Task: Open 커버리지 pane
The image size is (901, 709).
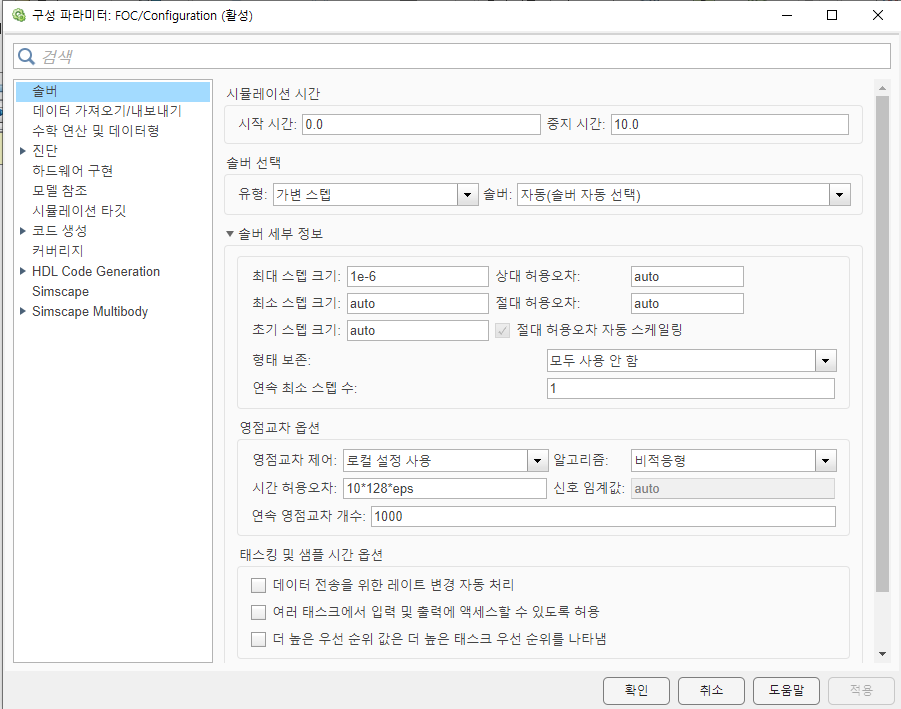Action: (x=57, y=251)
